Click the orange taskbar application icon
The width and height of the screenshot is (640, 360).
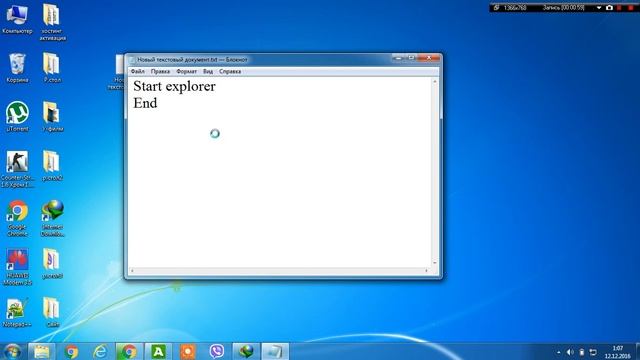tap(188, 351)
